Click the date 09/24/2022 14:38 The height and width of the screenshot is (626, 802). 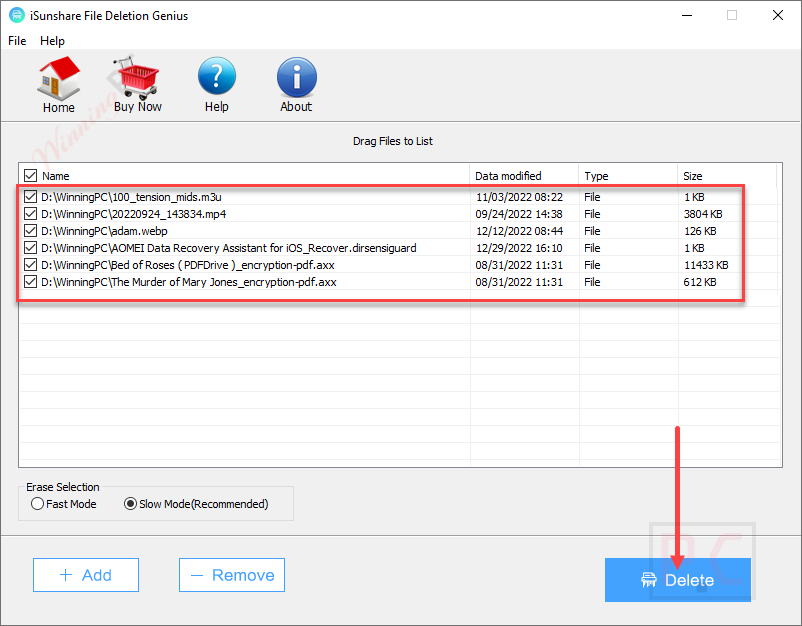[519, 214]
